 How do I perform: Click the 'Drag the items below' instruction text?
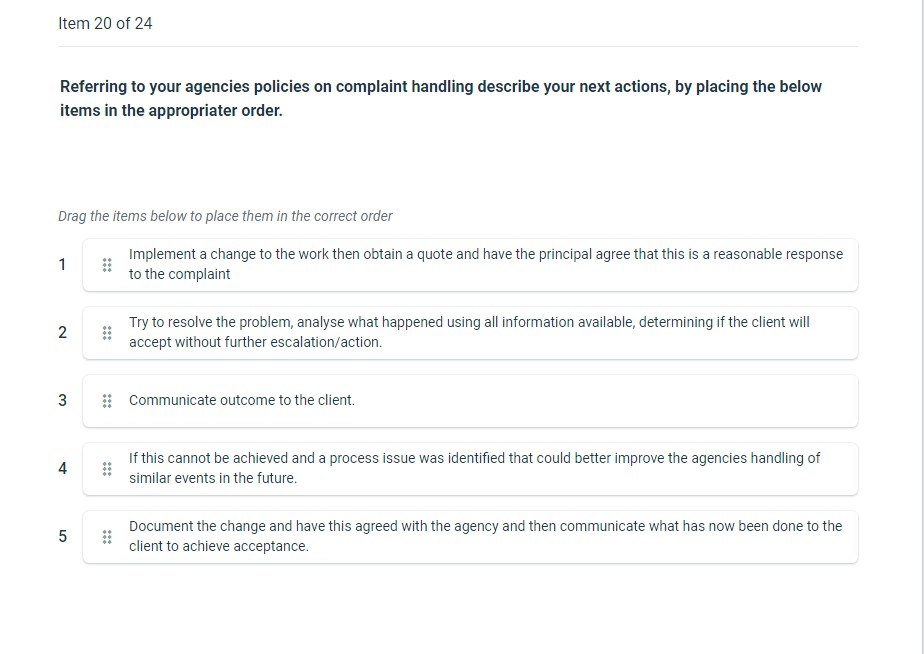225,216
